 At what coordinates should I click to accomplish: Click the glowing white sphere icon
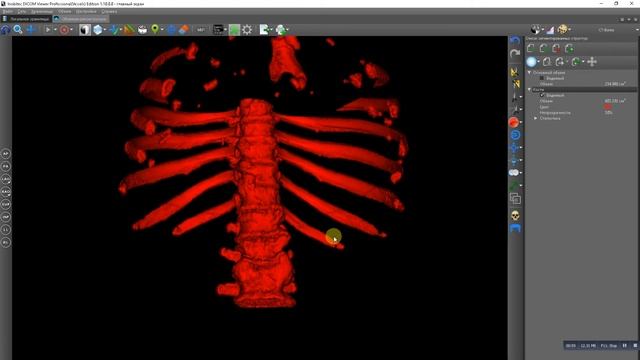tap(531, 62)
